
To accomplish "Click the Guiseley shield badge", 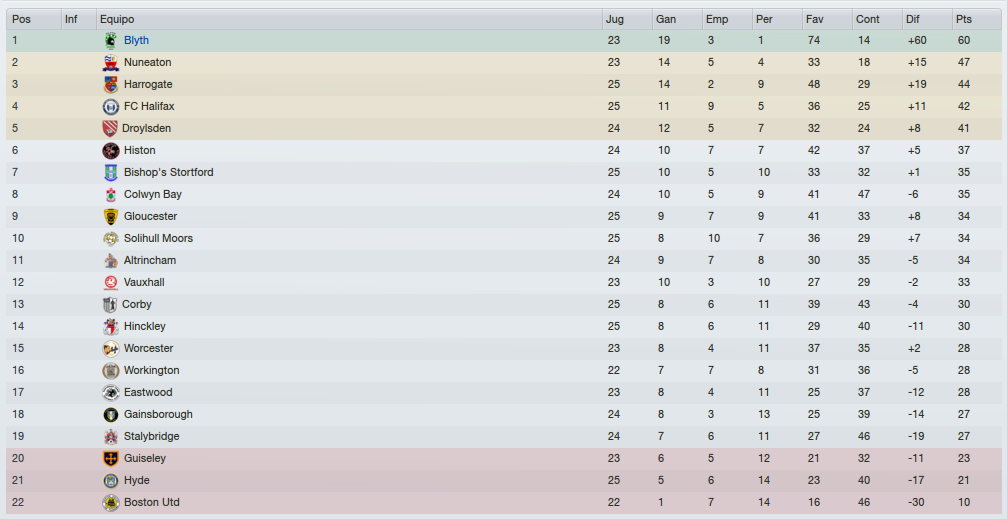I will (110, 459).
